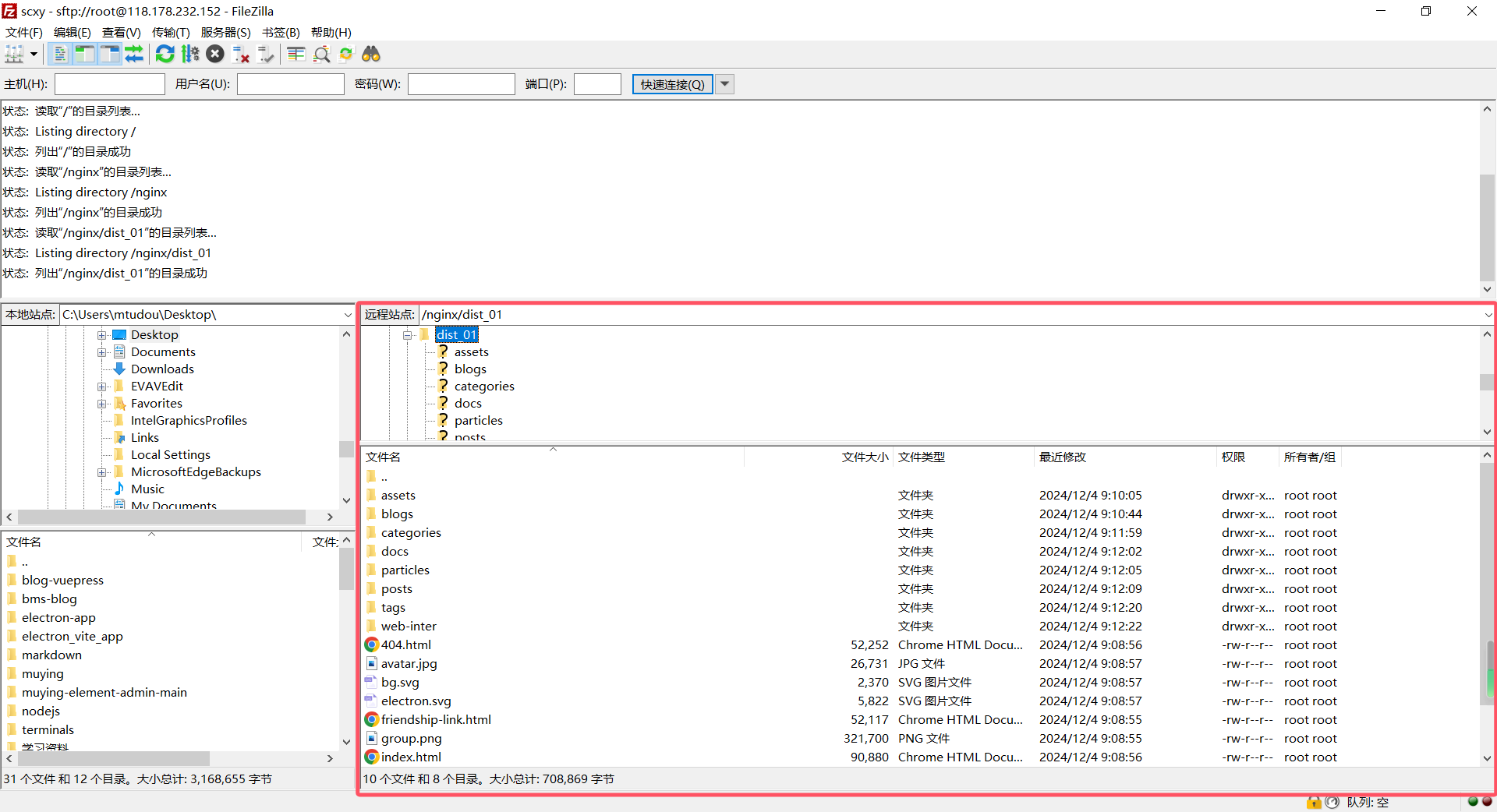Open the remote site path dropdown
Viewport: 1497px width, 812px height.
1488,315
